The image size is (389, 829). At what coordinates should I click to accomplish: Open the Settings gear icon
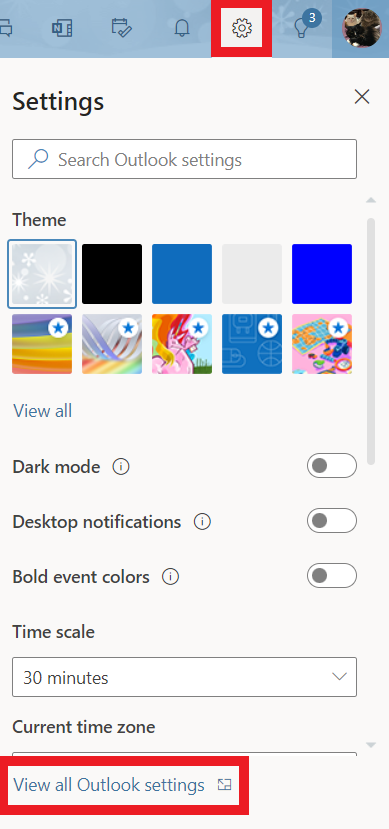click(242, 27)
